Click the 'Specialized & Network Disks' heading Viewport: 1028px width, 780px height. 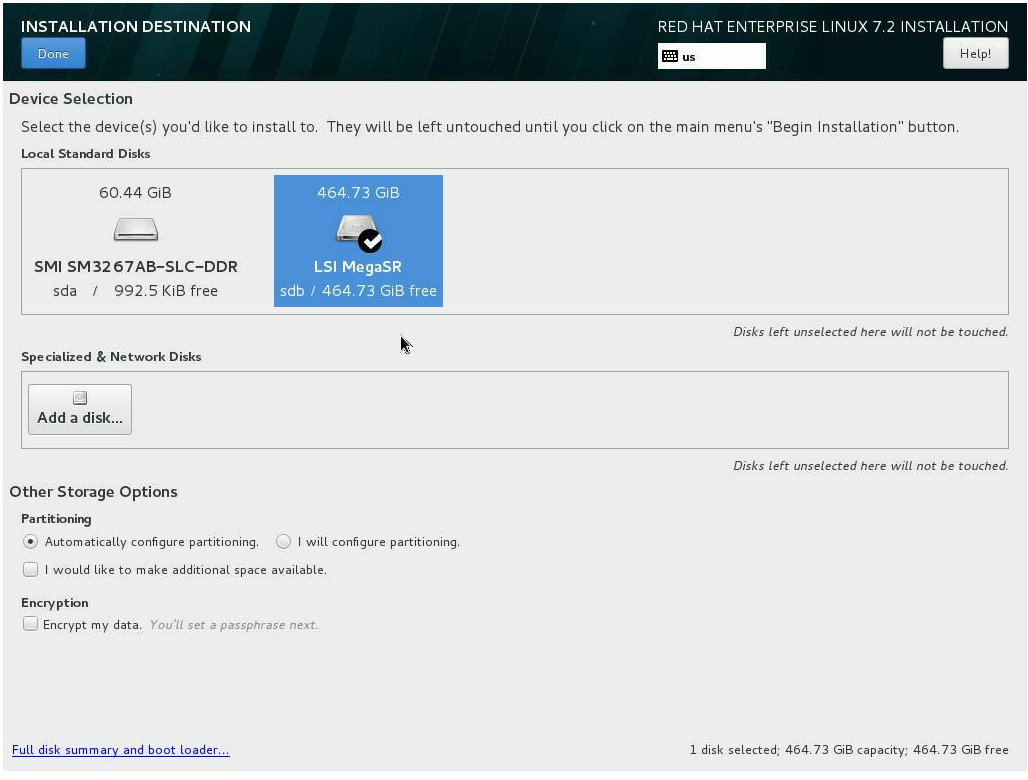(111, 357)
